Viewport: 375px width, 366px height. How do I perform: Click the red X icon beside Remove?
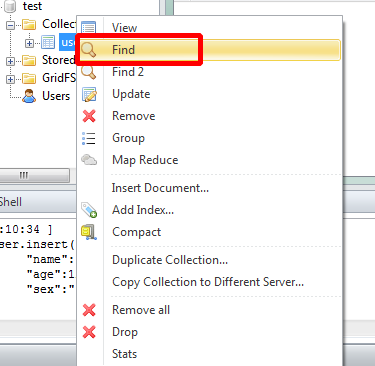(89, 116)
